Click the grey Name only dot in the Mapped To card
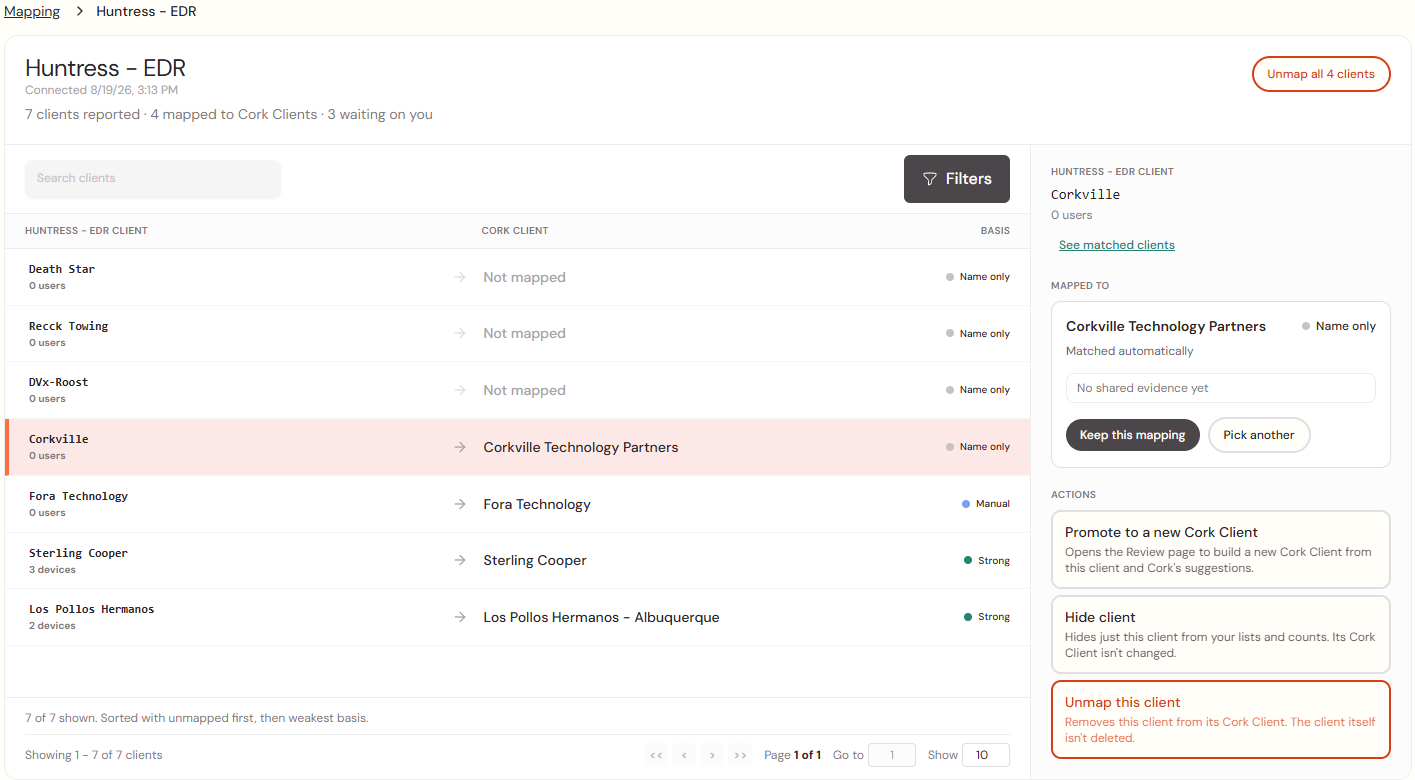 click(x=1306, y=326)
